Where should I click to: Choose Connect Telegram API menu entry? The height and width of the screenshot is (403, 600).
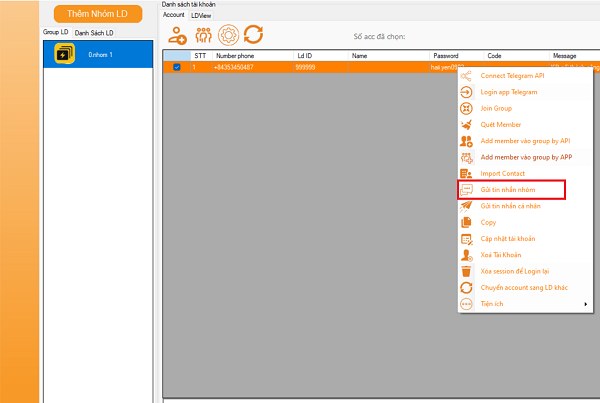click(x=525, y=76)
